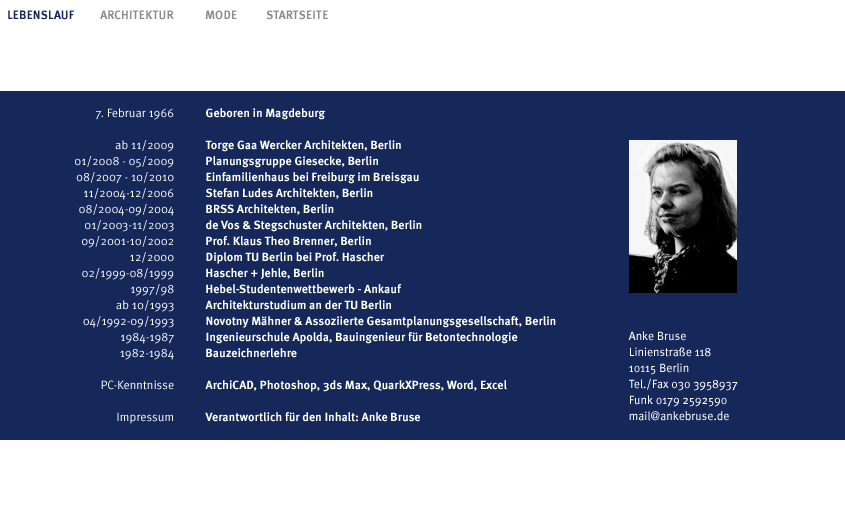Image resolution: width=845 pixels, height=531 pixels.
Task: Click Prof. Klaus Theo Brenner entry
Action: click(288, 241)
